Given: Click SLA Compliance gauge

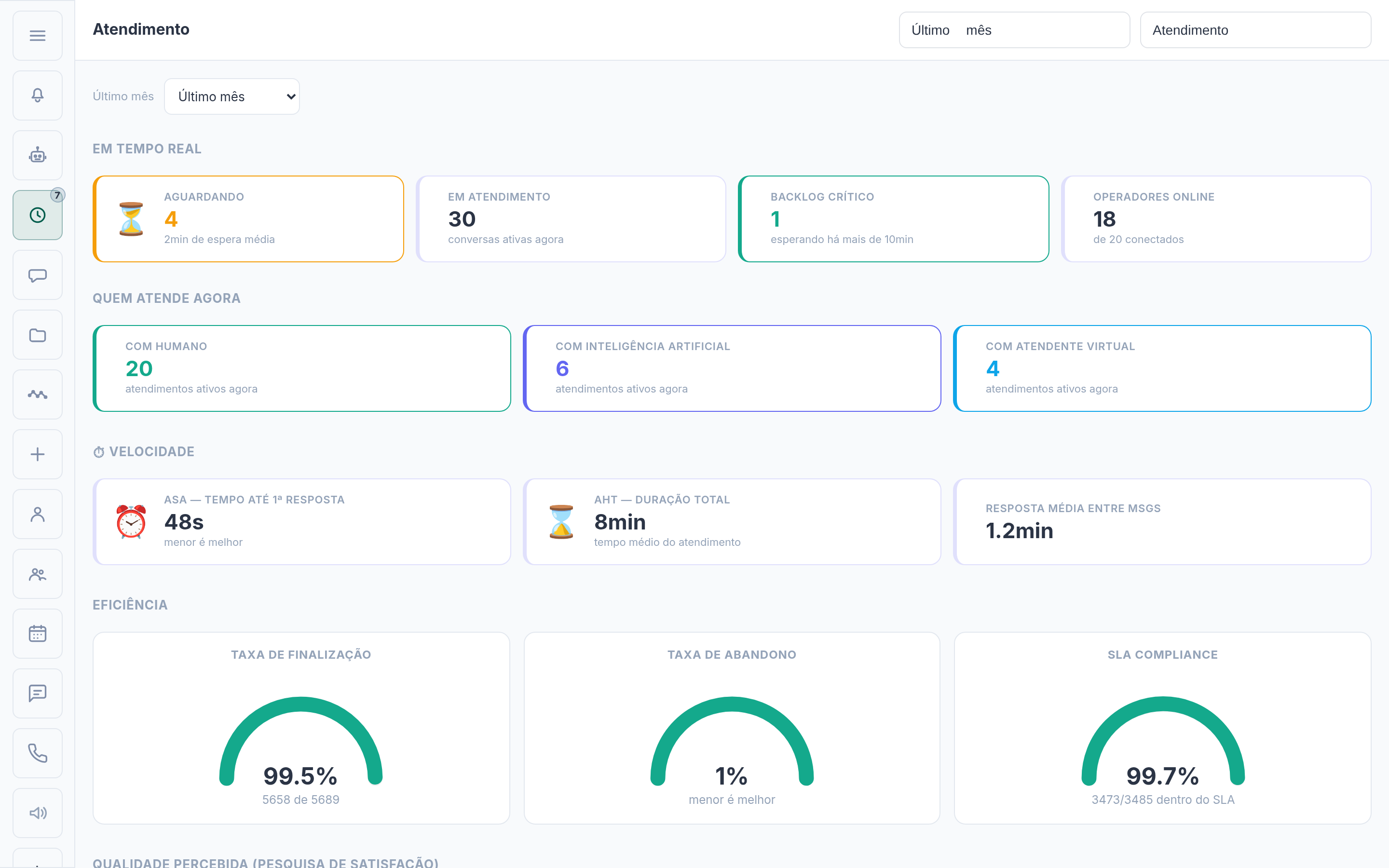Looking at the screenshot, I should (1163, 741).
